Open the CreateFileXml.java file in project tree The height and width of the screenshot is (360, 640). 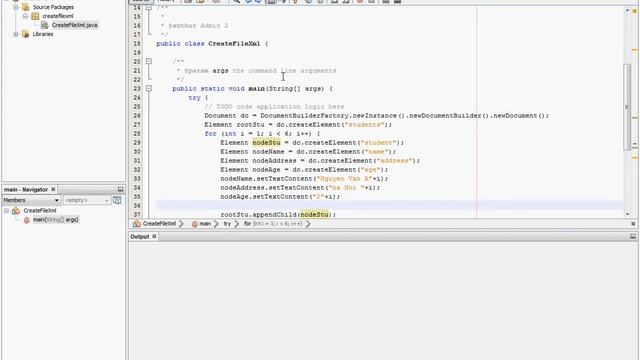coord(74,25)
